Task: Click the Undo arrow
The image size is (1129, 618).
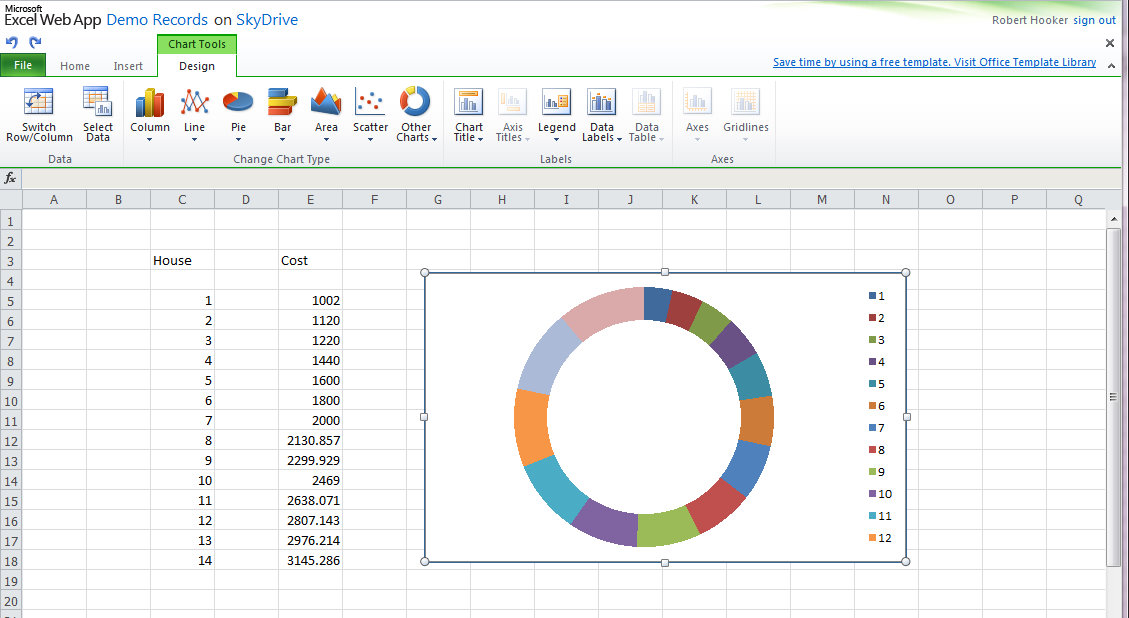Action: (x=11, y=42)
